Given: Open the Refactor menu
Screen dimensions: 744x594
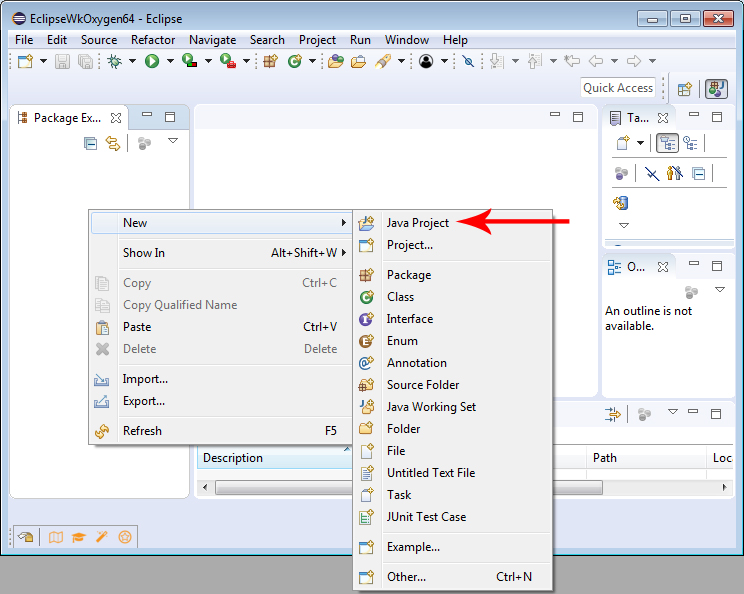Looking at the screenshot, I should 153,40.
